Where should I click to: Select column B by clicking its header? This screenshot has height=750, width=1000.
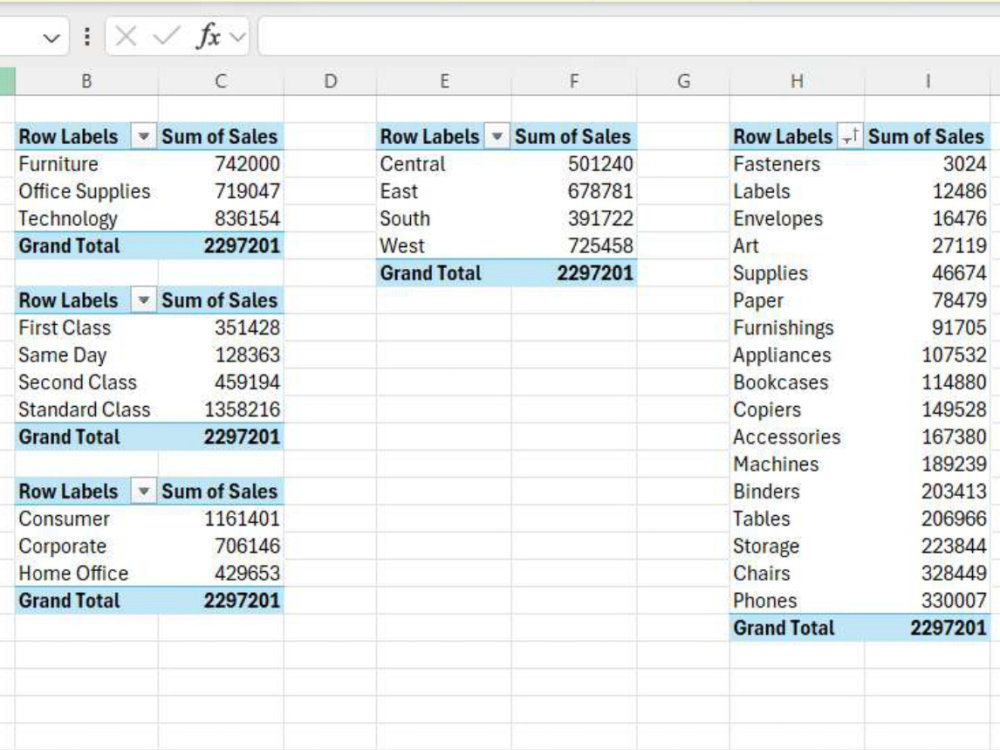pos(86,83)
